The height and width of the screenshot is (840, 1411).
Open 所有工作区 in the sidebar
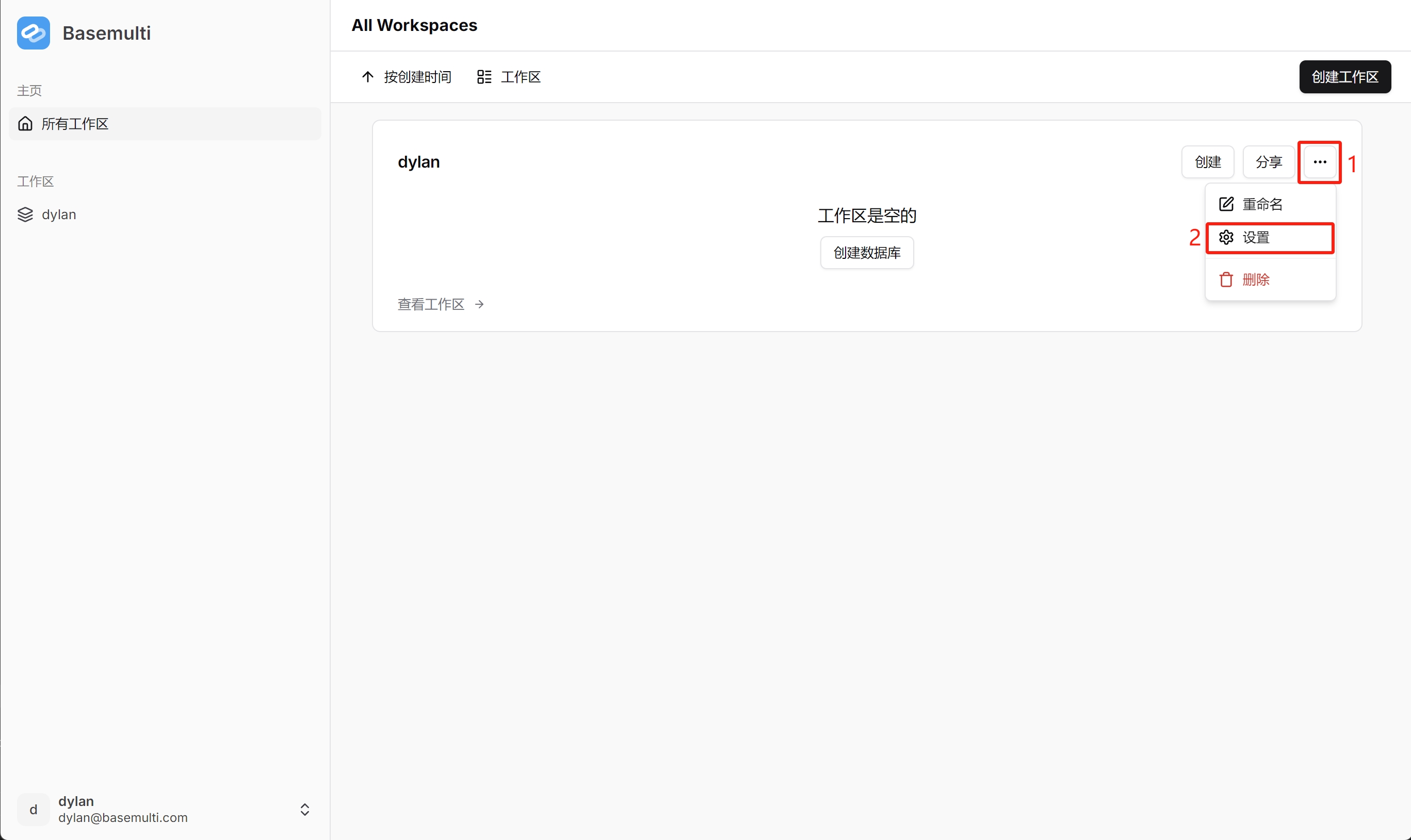click(165, 123)
